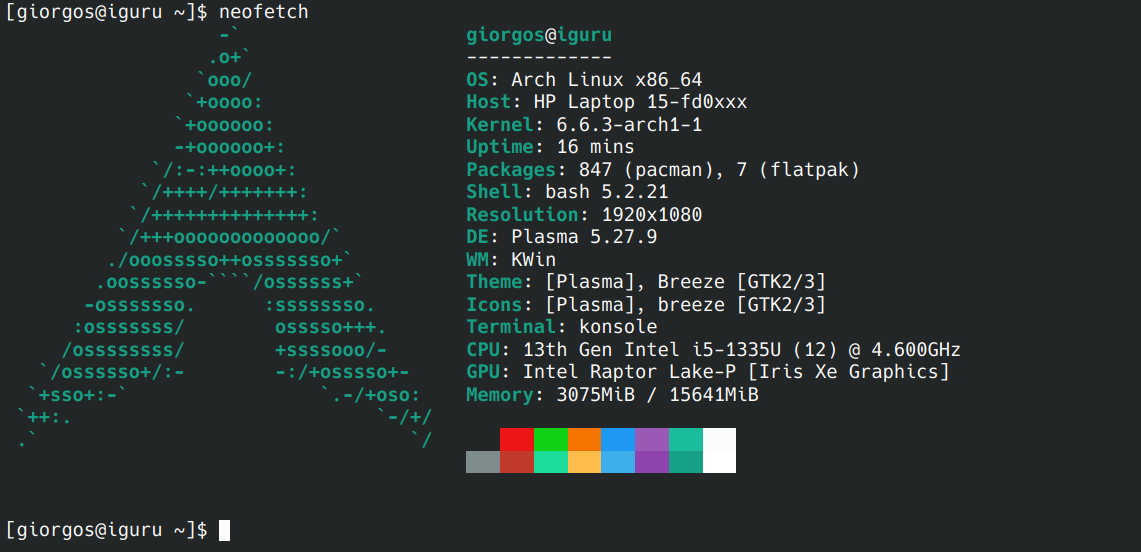1141x552 pixels.
Task: Click the Uptime label
Action: 500,148
